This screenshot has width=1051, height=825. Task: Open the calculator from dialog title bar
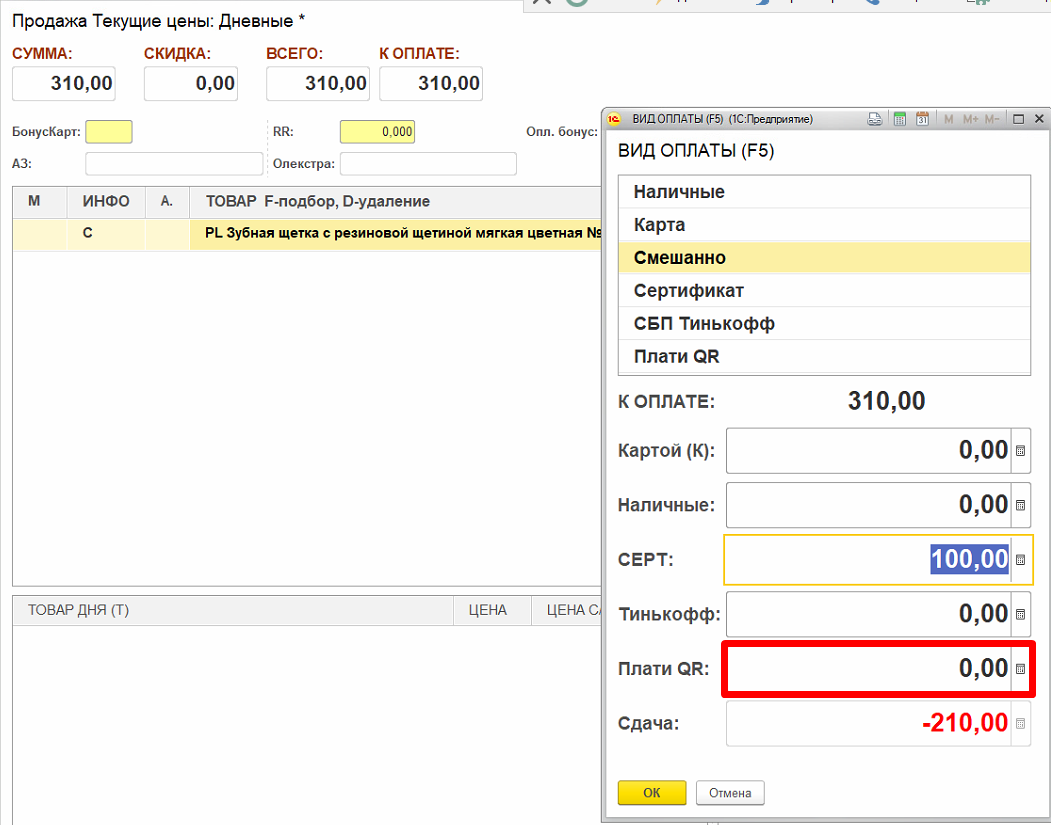(x=900, y=119)
